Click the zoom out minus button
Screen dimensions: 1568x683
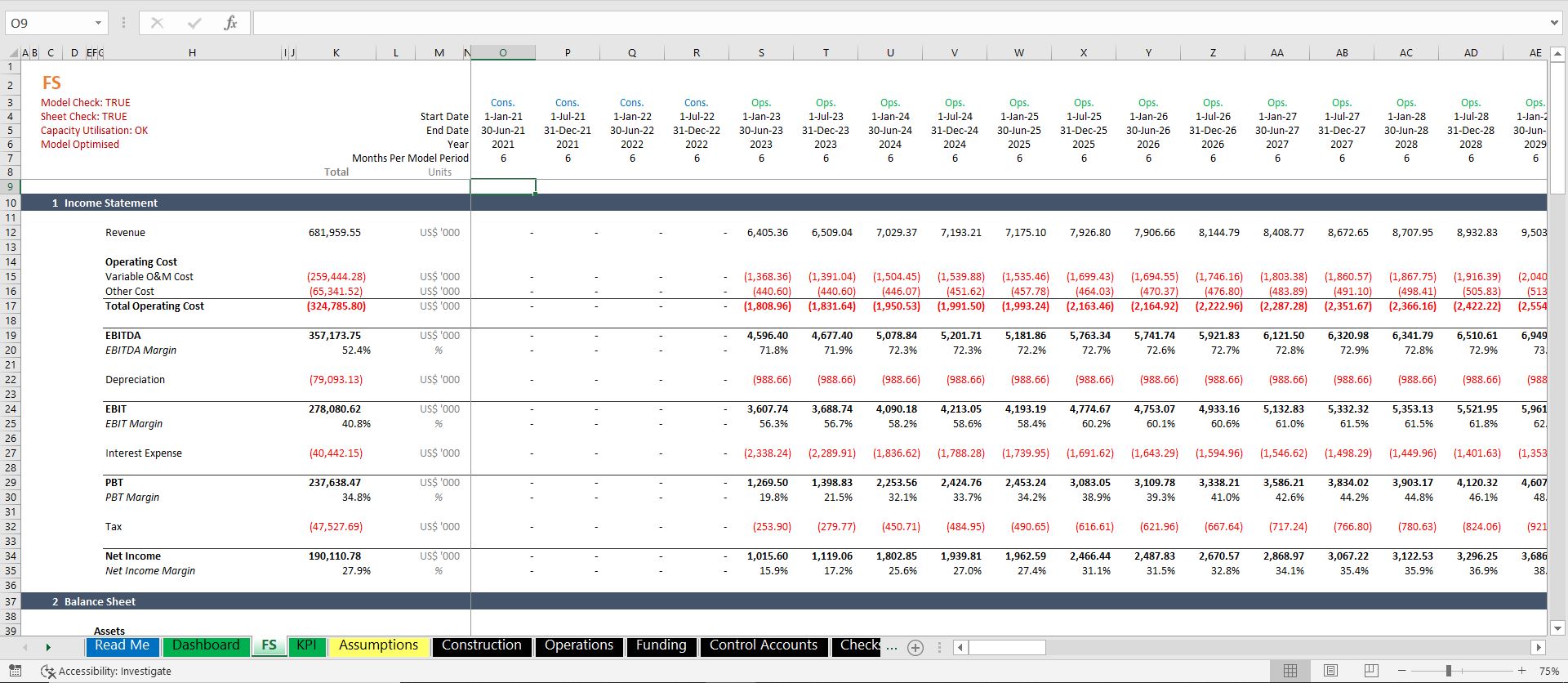[1401, 671]
